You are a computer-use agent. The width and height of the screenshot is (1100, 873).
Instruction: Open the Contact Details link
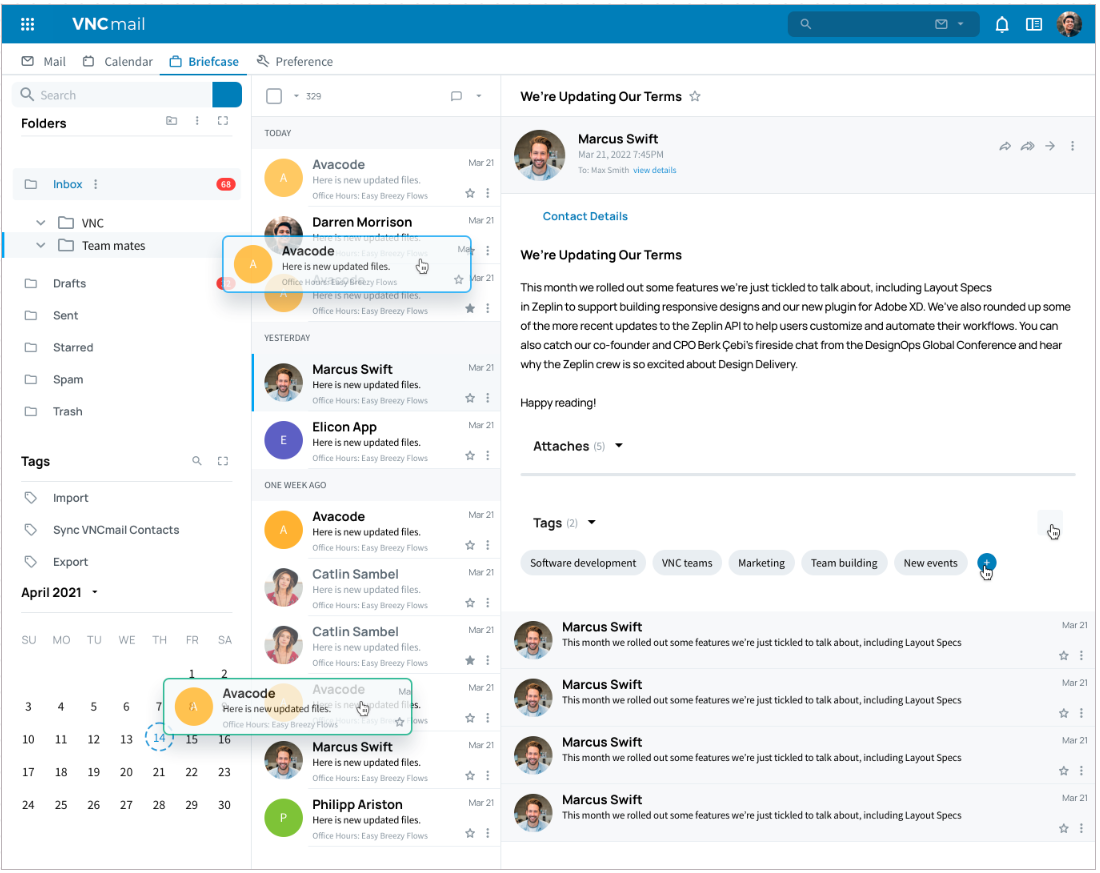click(x=585, y=216)
